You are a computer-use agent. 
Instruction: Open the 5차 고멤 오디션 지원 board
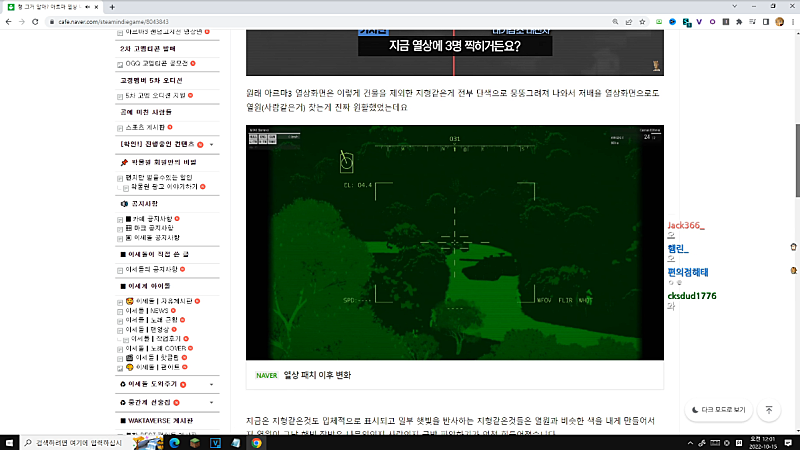[155, 95]
